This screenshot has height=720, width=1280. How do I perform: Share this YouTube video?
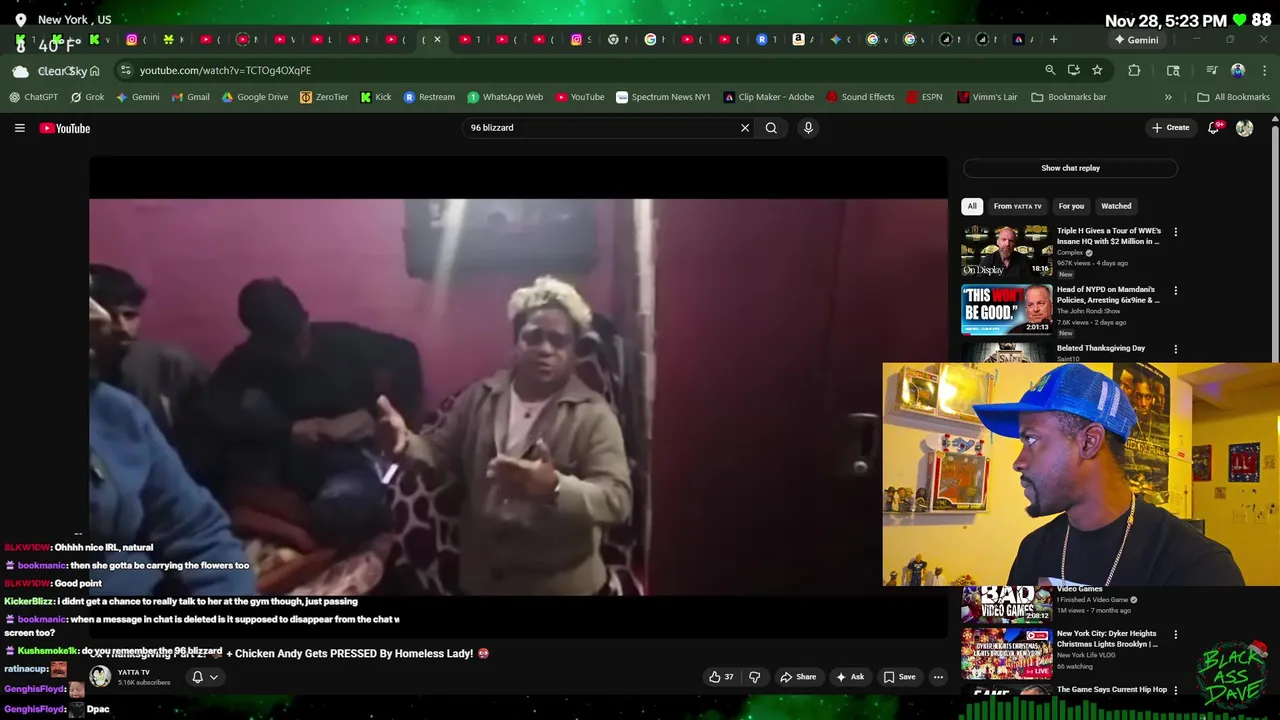(x=799, y=677)
